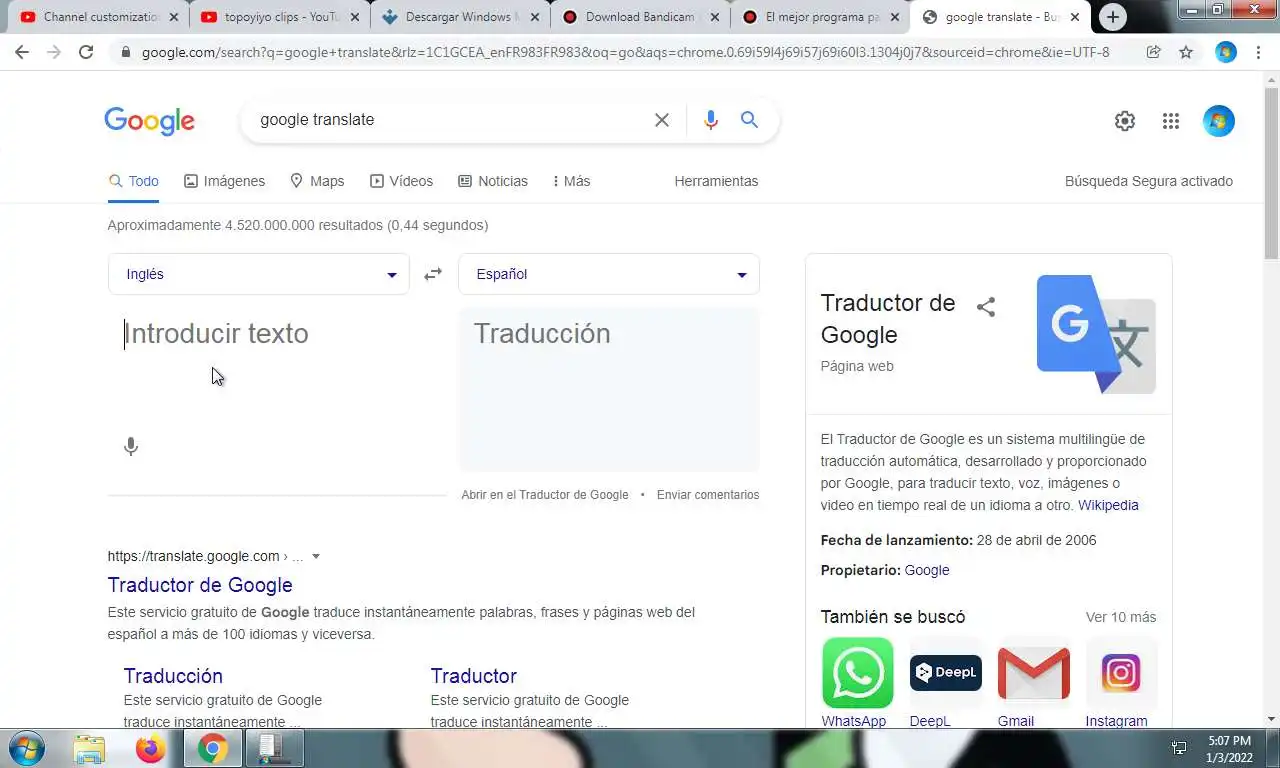Screen dimensions: 1280x768
Task: Click the Chrome address bar URL
Action: click(x=625, y=52)
